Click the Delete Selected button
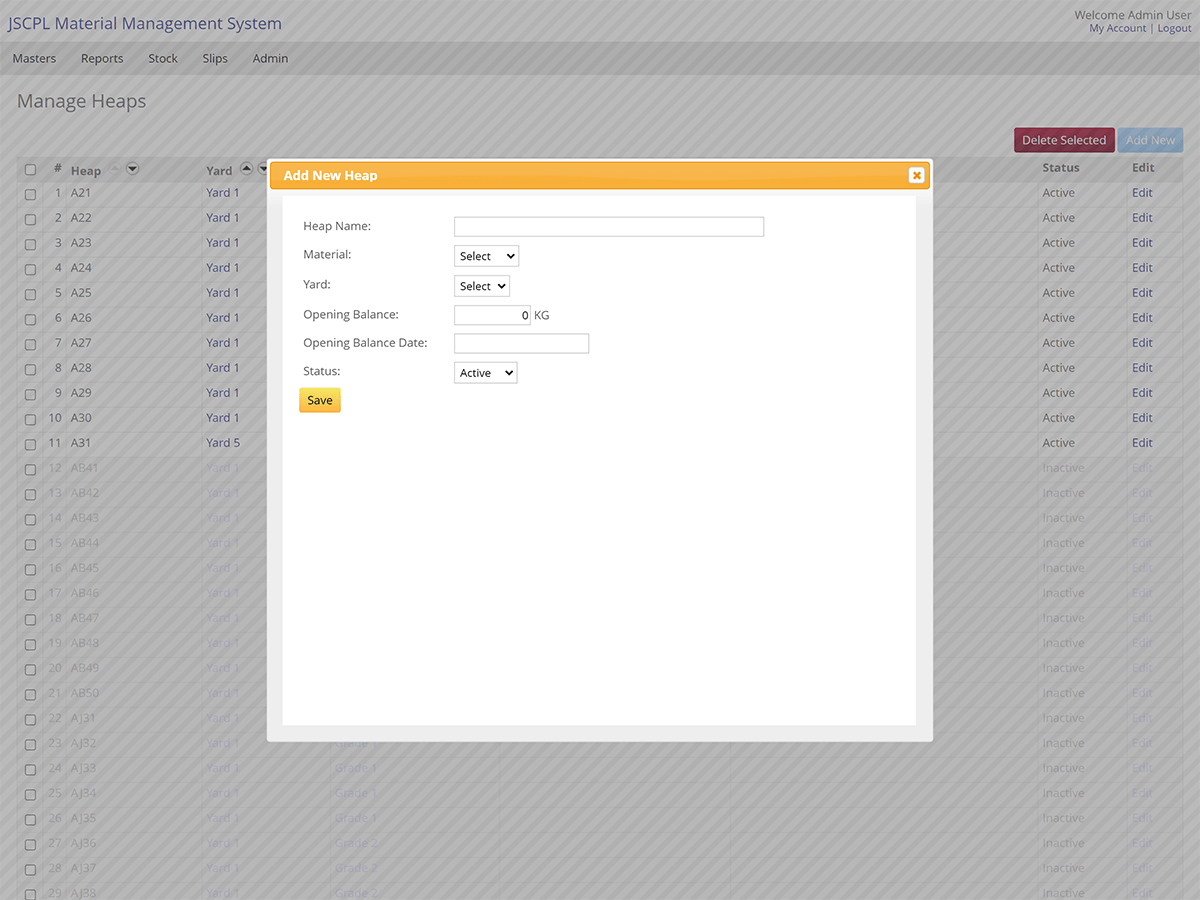 coord(1063,140)
